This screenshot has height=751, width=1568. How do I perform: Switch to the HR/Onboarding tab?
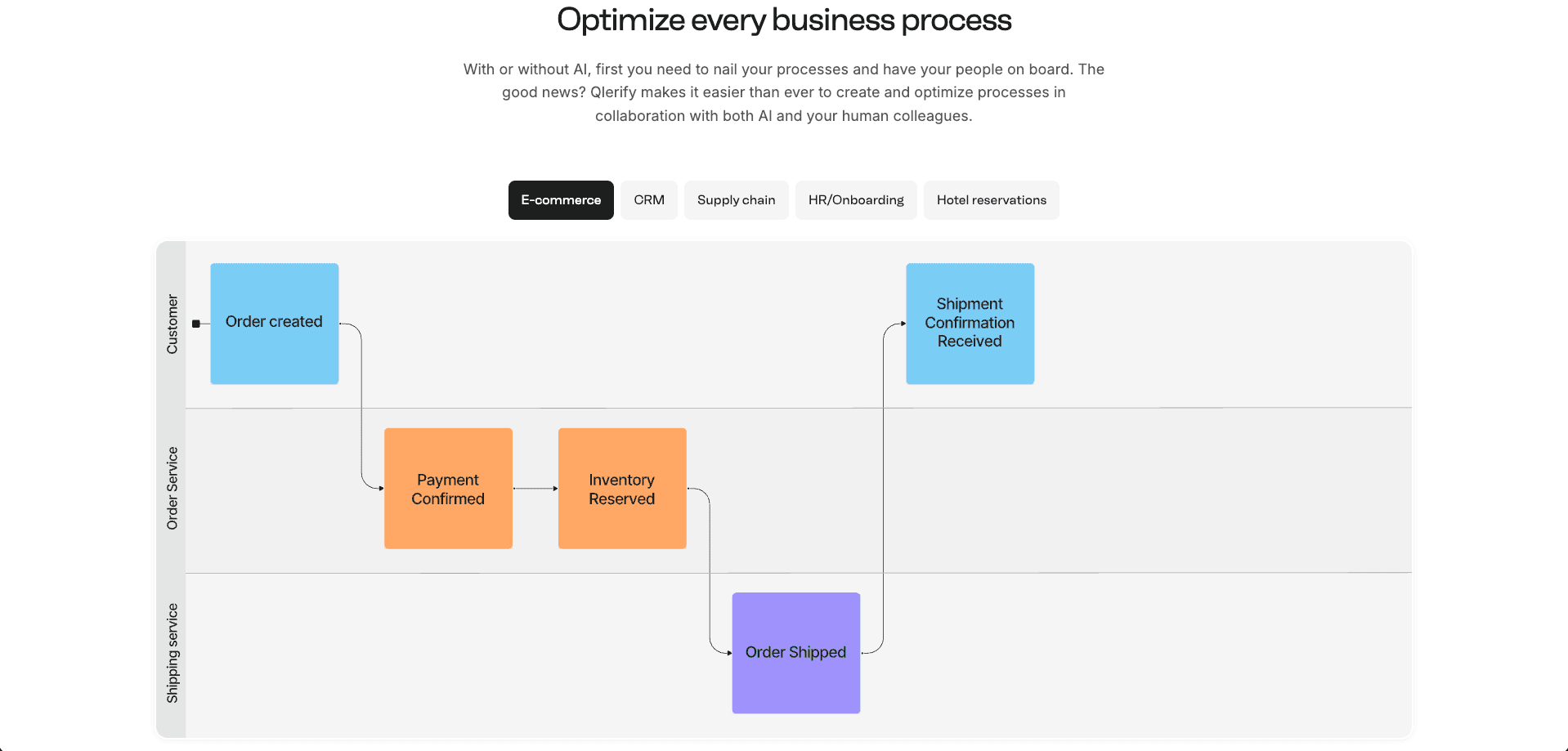click(x=855, y=199)
